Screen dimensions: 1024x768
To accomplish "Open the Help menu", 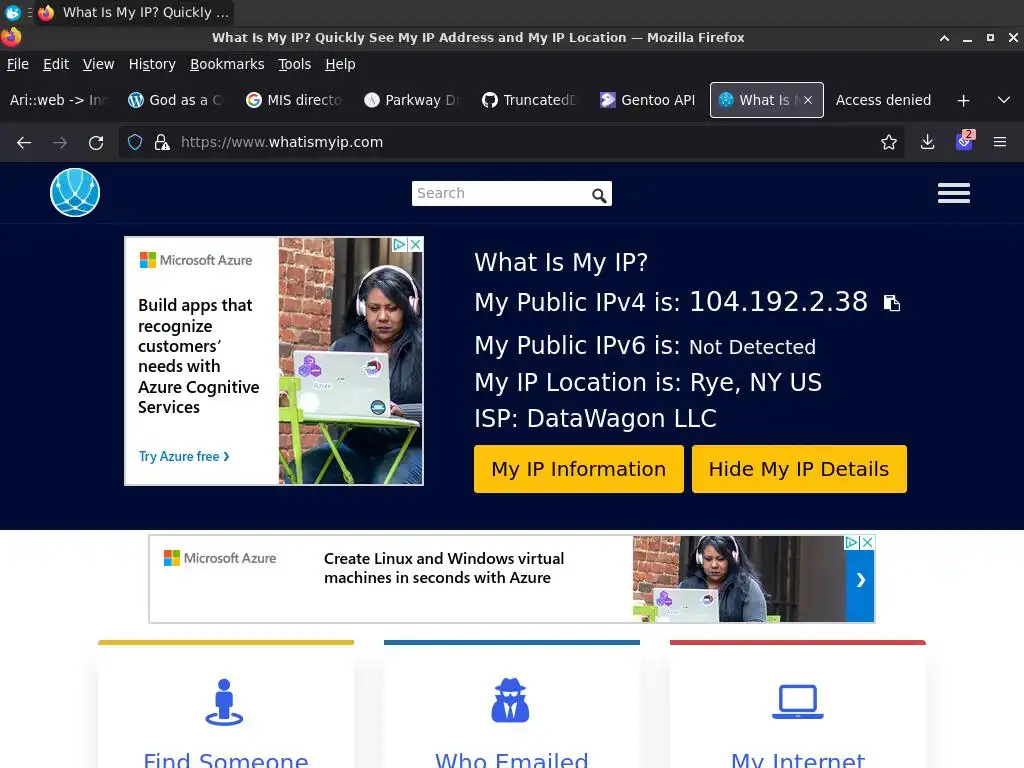I will click(340, 64).
